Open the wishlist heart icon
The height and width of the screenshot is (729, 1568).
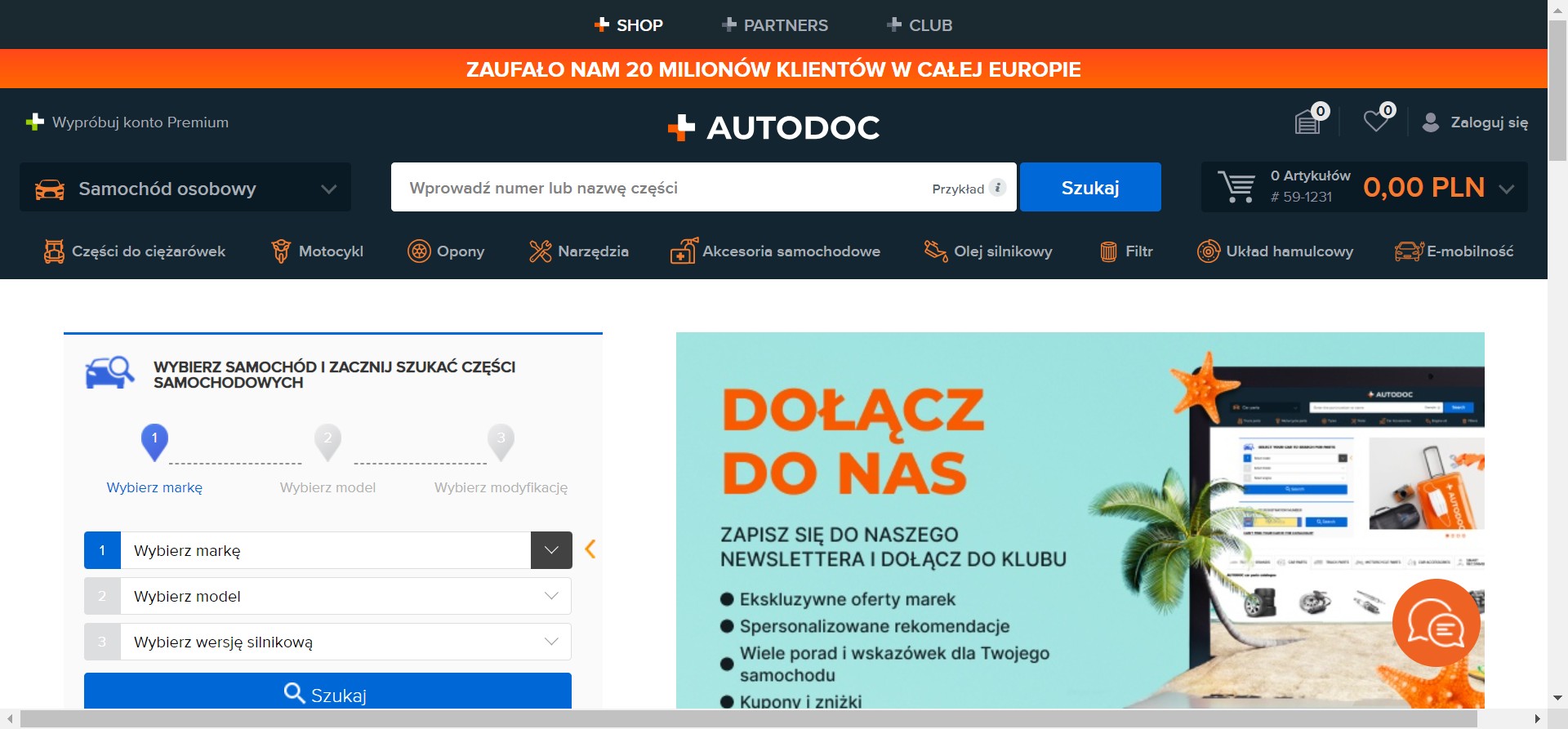tap(1377, 121)
